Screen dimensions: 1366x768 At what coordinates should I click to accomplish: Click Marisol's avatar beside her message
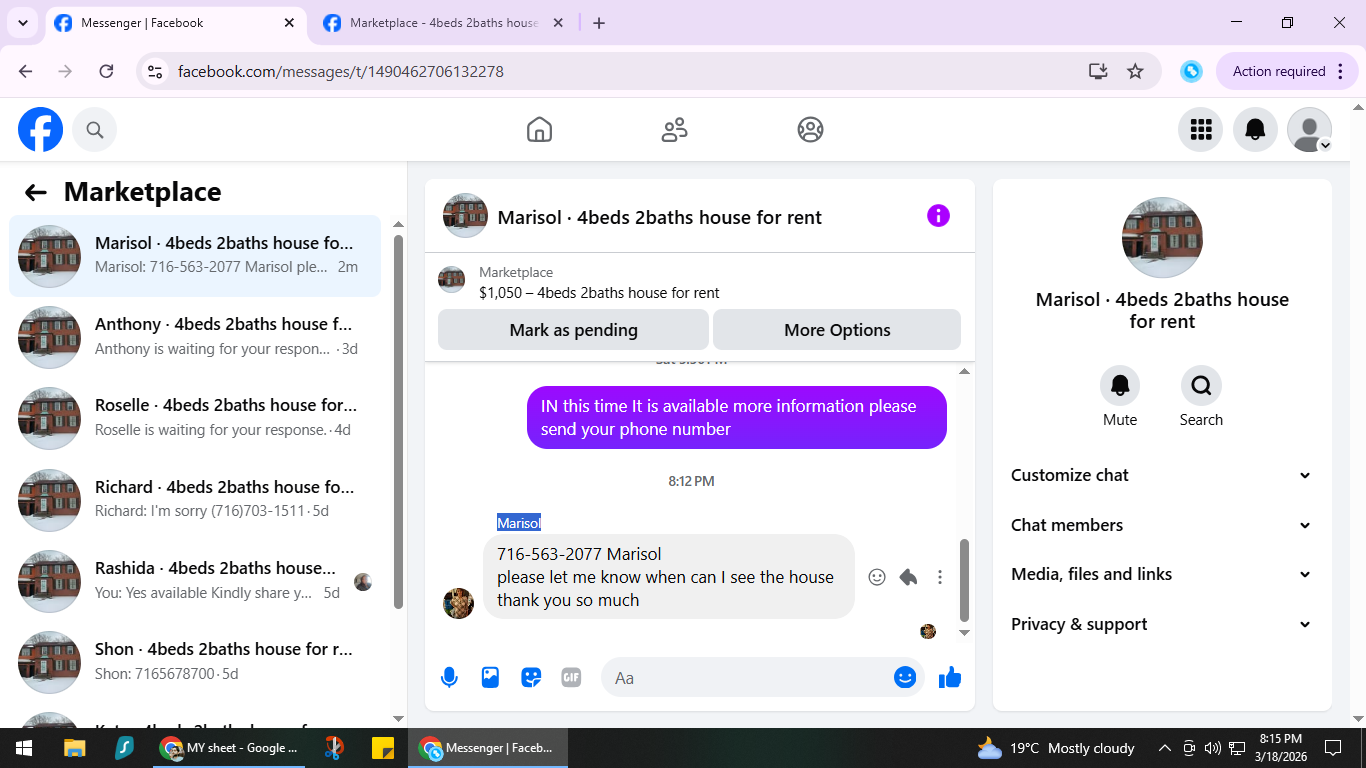coord(458,603)
